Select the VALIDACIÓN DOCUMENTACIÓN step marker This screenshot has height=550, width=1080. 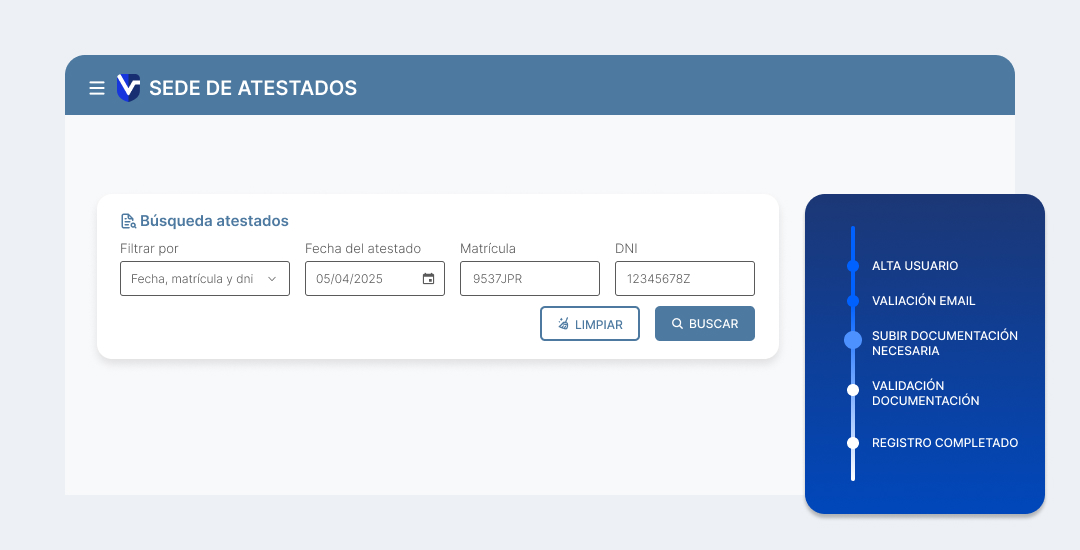(x=853, y=390)
